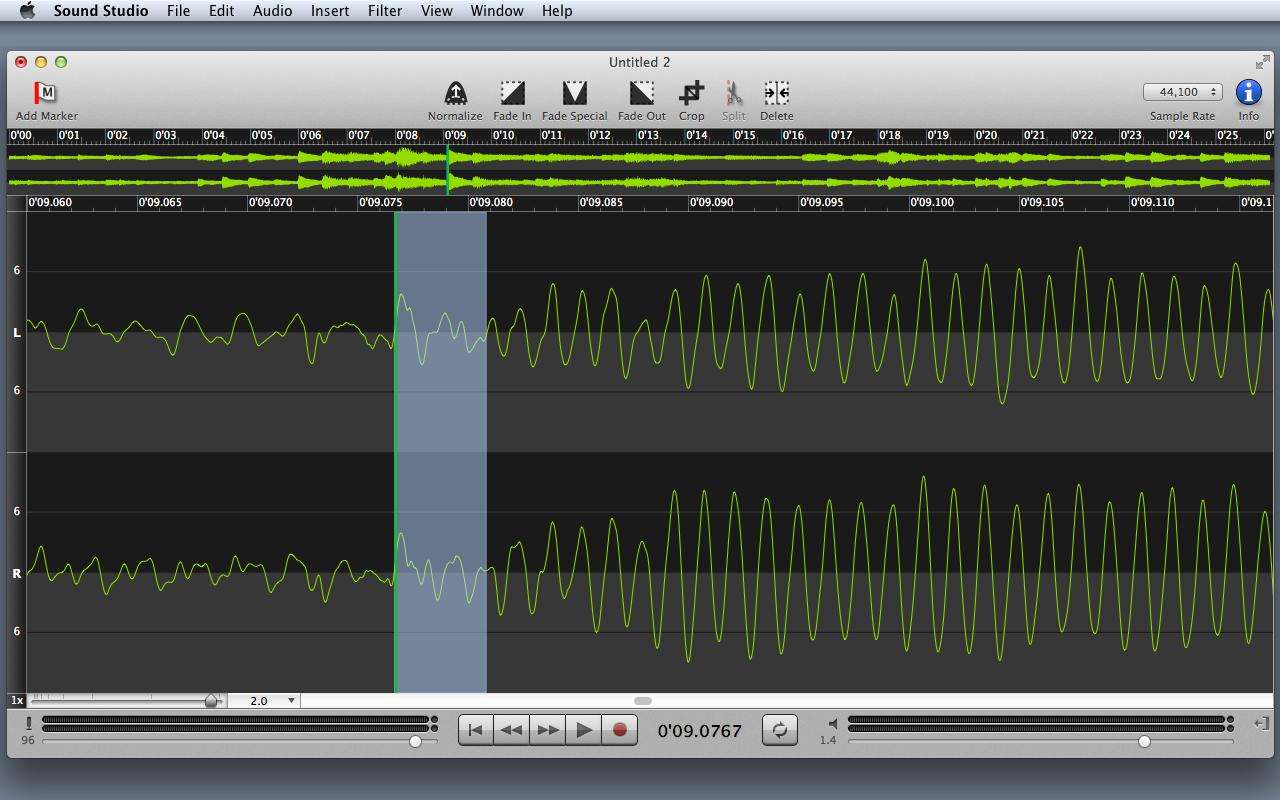Click the 1x zoom reset button
This screenshot has width=1280, height=800.
tap(17, 701)
